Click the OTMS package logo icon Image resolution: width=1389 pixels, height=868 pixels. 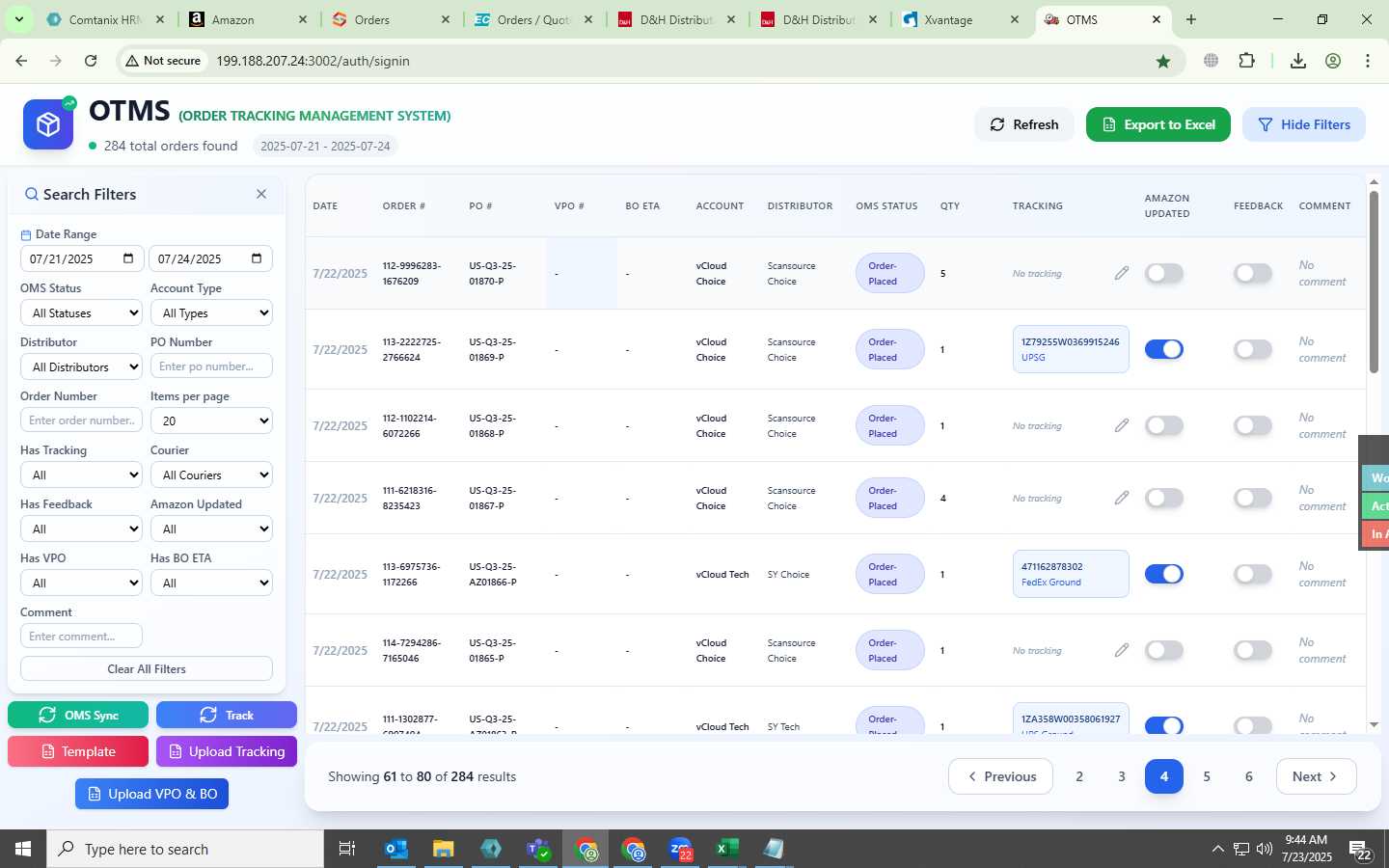tap(48, 124)
